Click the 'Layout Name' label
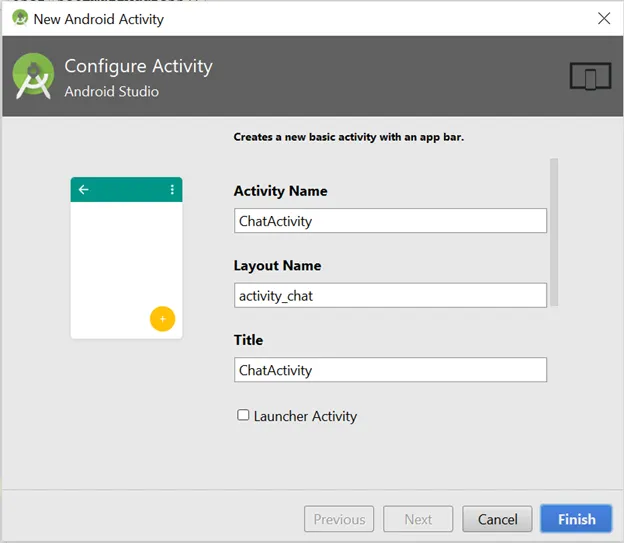Screen dimensions: 624x543 [277, 266]
